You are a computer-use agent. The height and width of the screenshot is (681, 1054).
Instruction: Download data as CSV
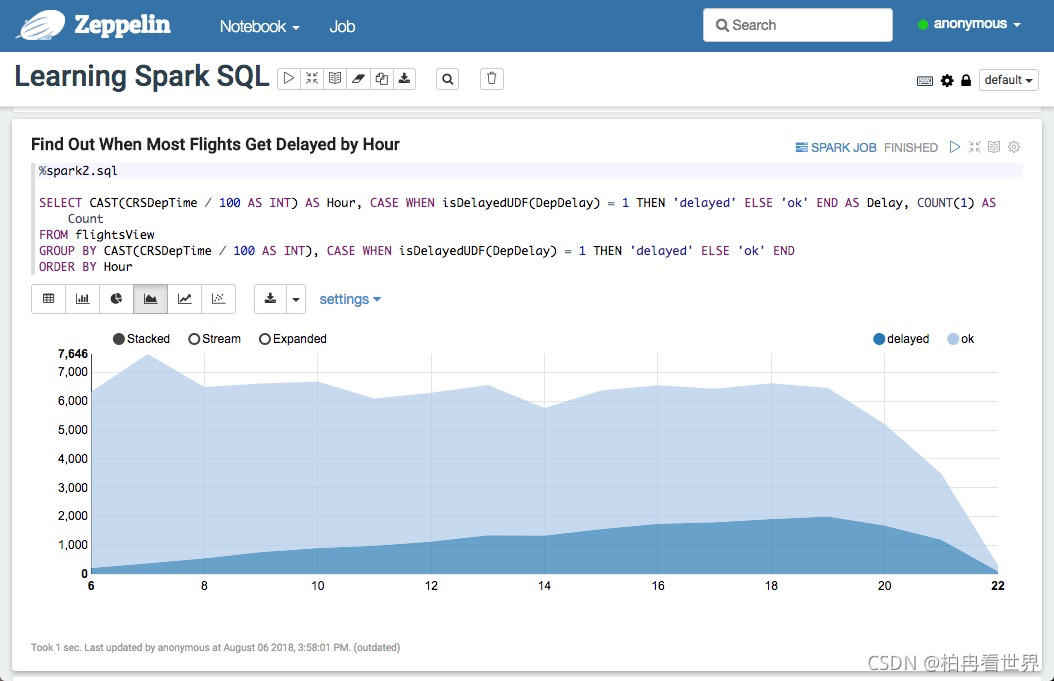tap(270, 298)
